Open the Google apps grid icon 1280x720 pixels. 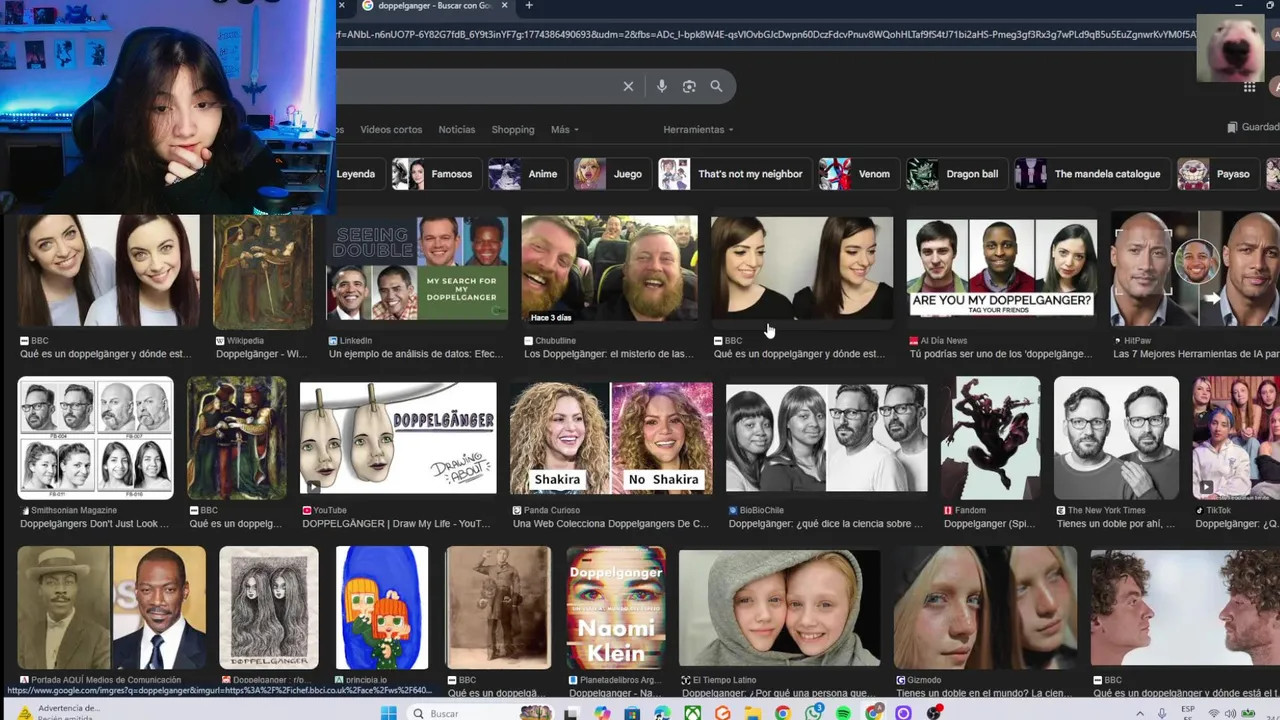coord(1249,88)
